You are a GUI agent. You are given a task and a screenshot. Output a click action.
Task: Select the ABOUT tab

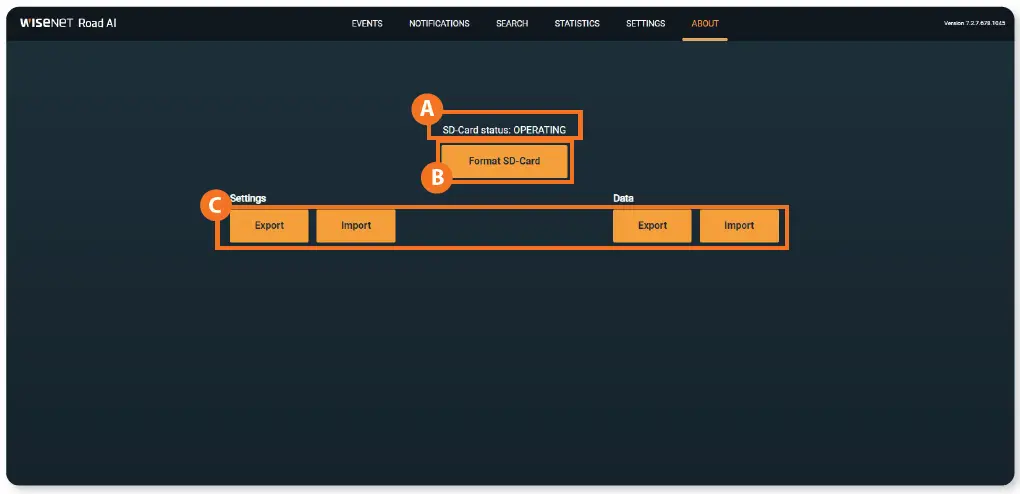click(x=705, y=23)
